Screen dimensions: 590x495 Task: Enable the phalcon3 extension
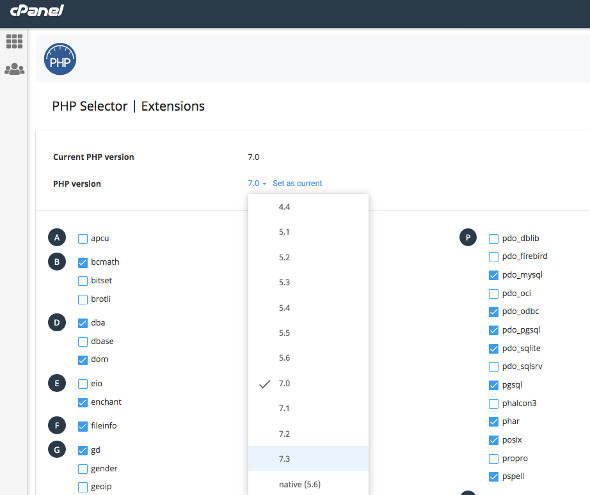click(494, 404)
